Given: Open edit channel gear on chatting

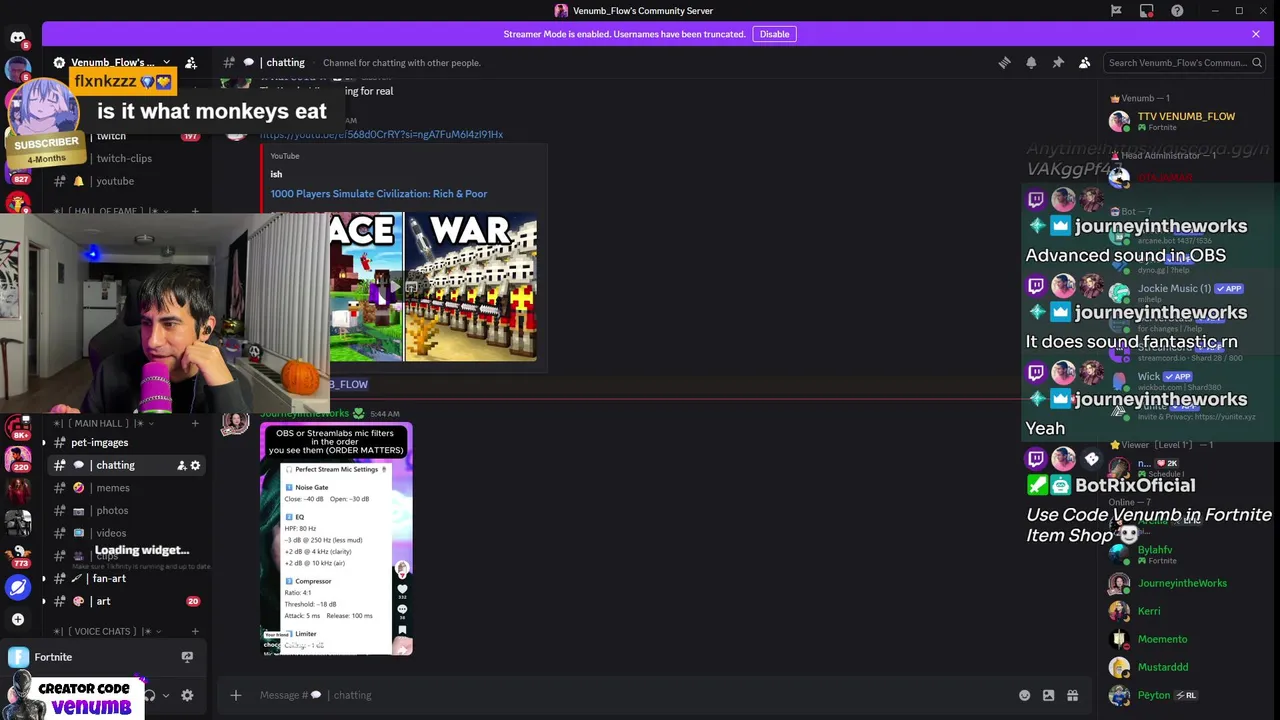Looking at the screenshot, I should (x=195, y=465).
